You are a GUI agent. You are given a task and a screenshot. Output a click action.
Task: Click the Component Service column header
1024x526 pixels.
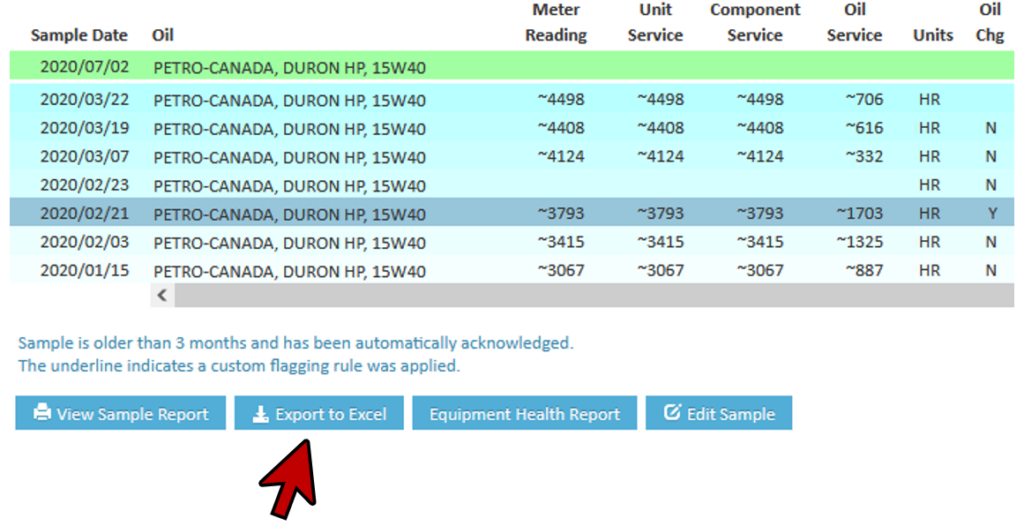click(x=755, y=23)
